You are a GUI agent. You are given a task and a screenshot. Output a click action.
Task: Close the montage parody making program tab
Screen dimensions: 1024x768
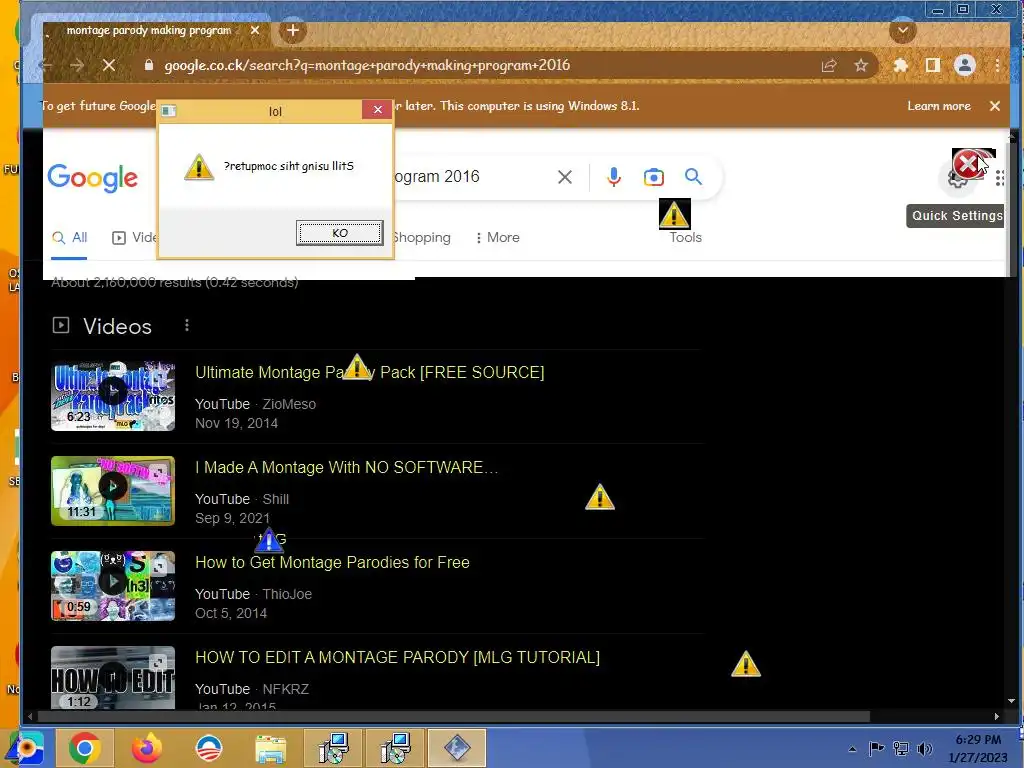pos(255,30)
